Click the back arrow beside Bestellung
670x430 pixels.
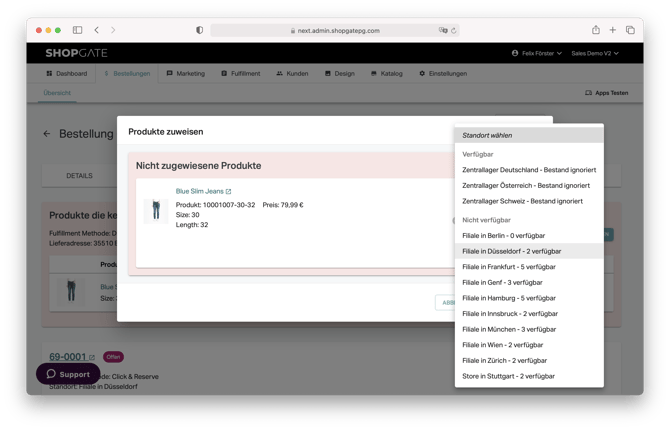[47, 133]
